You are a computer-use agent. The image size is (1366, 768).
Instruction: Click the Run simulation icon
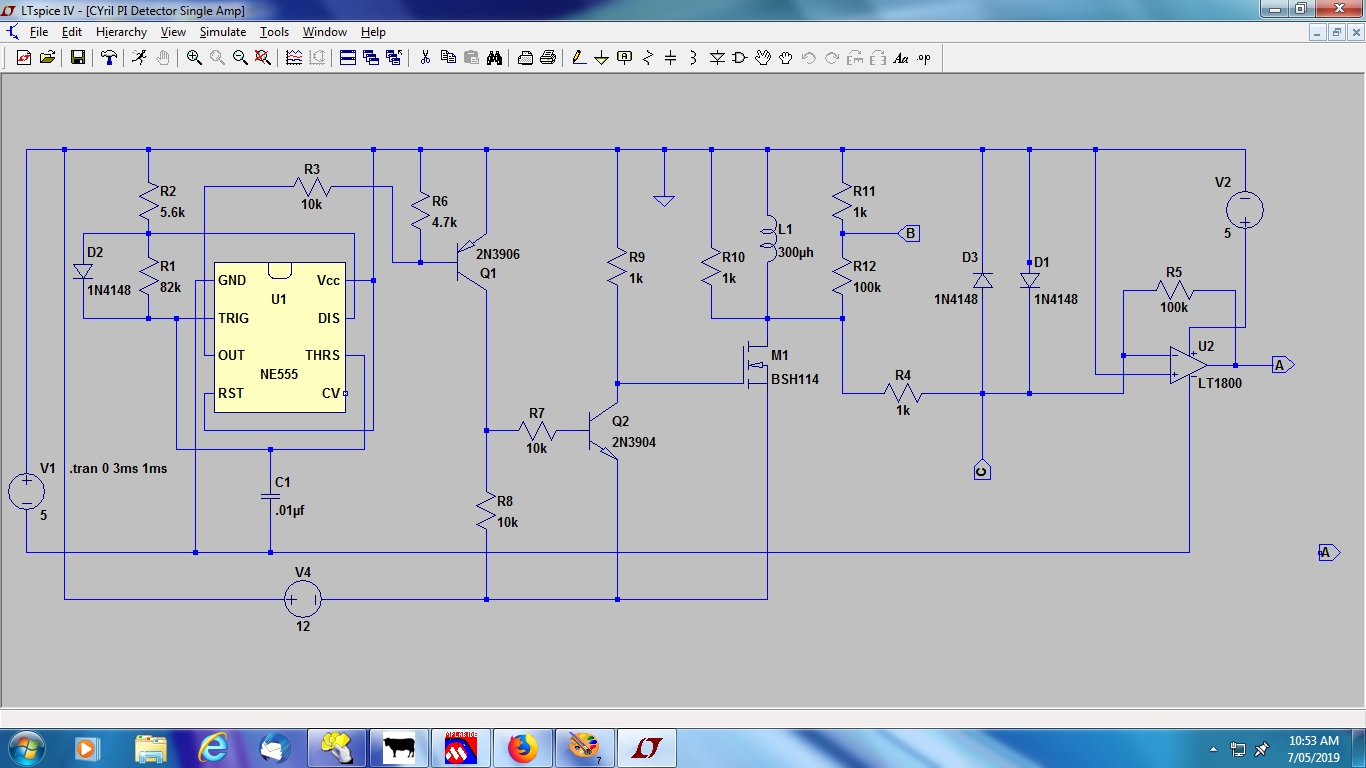(x=139, y=58)
